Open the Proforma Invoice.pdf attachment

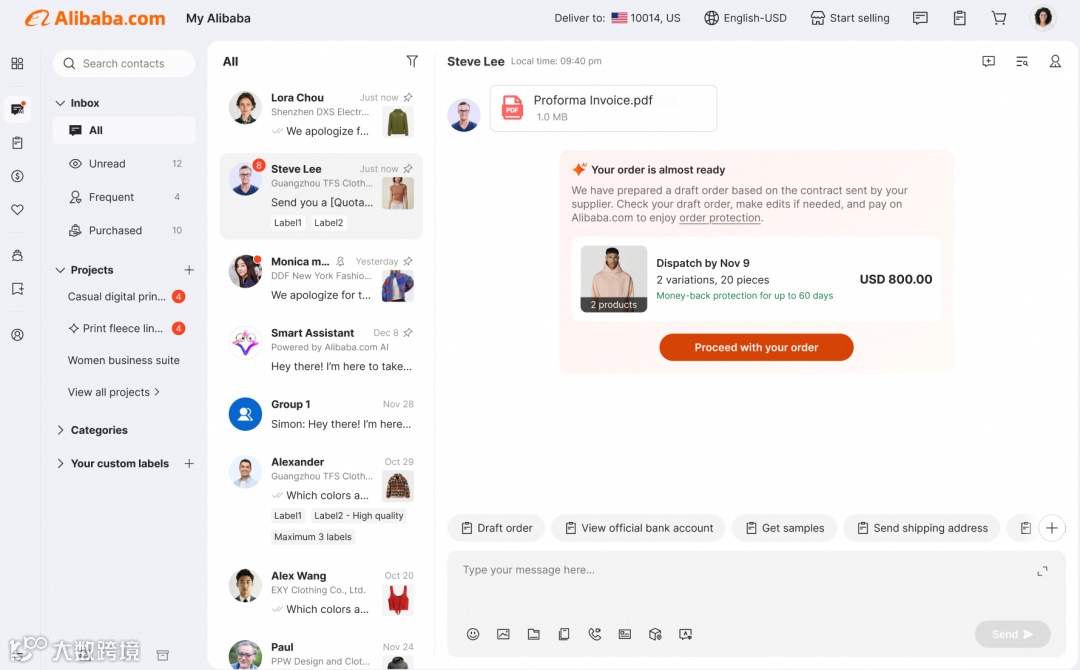(603, 108)
